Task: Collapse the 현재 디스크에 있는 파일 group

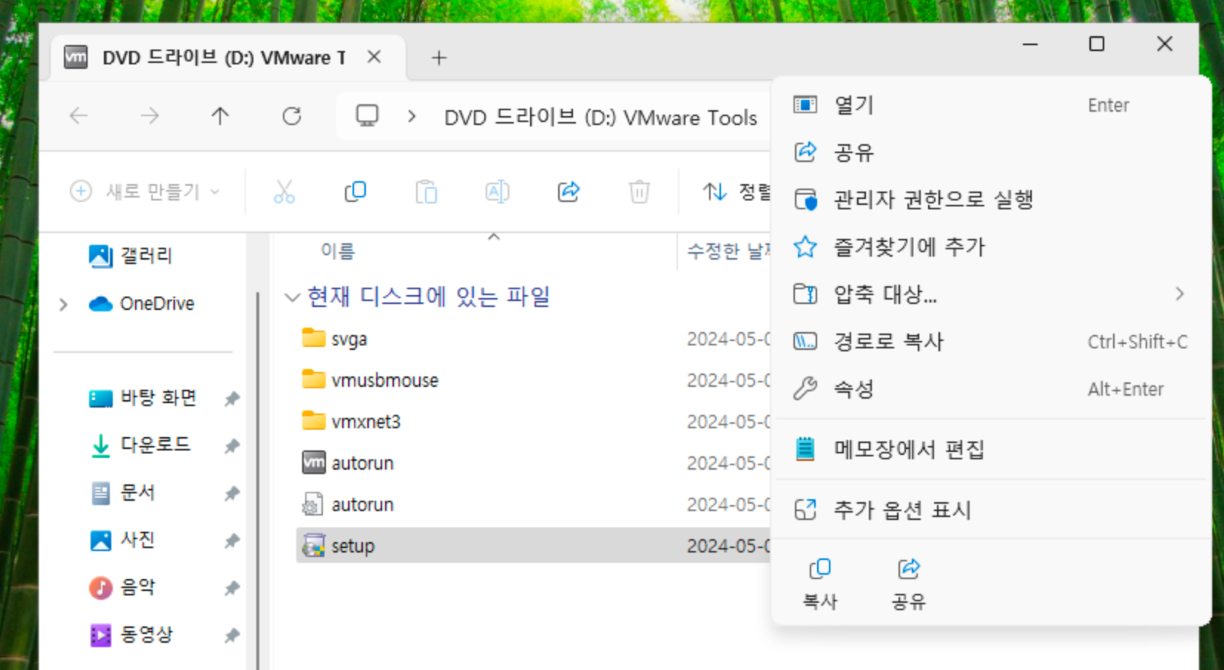Action: click(292, 297)
